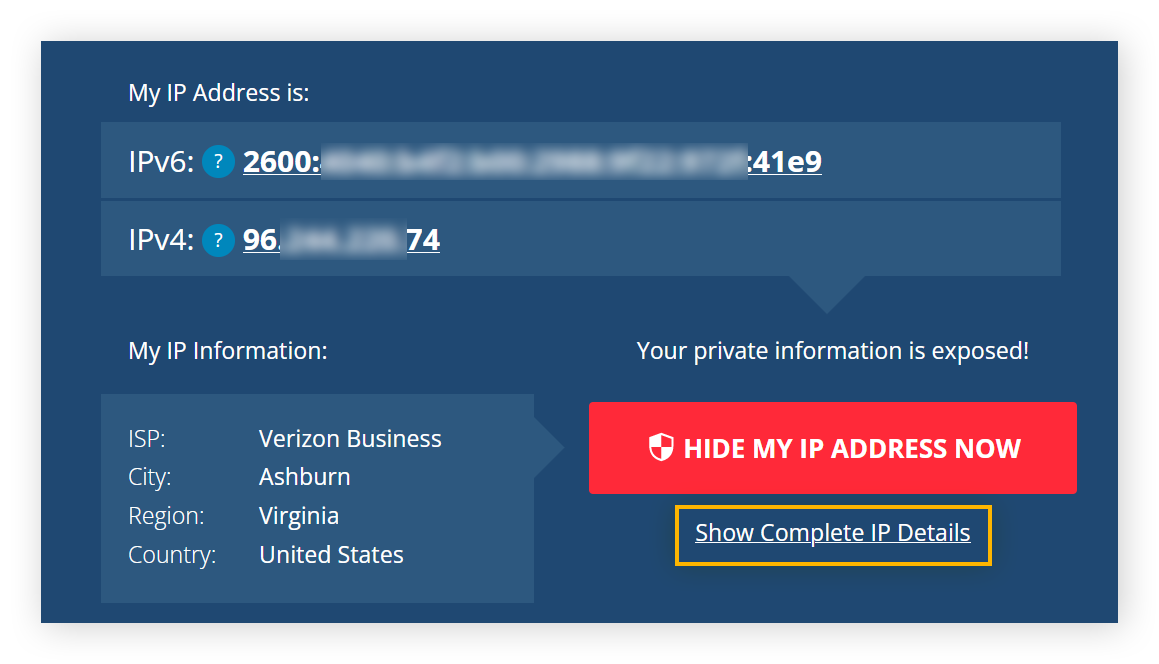Image resolution: width=1159 pixels, height=664 pixels.
Task: Open the Show Complete IP Details link
Action: point(832,533)
